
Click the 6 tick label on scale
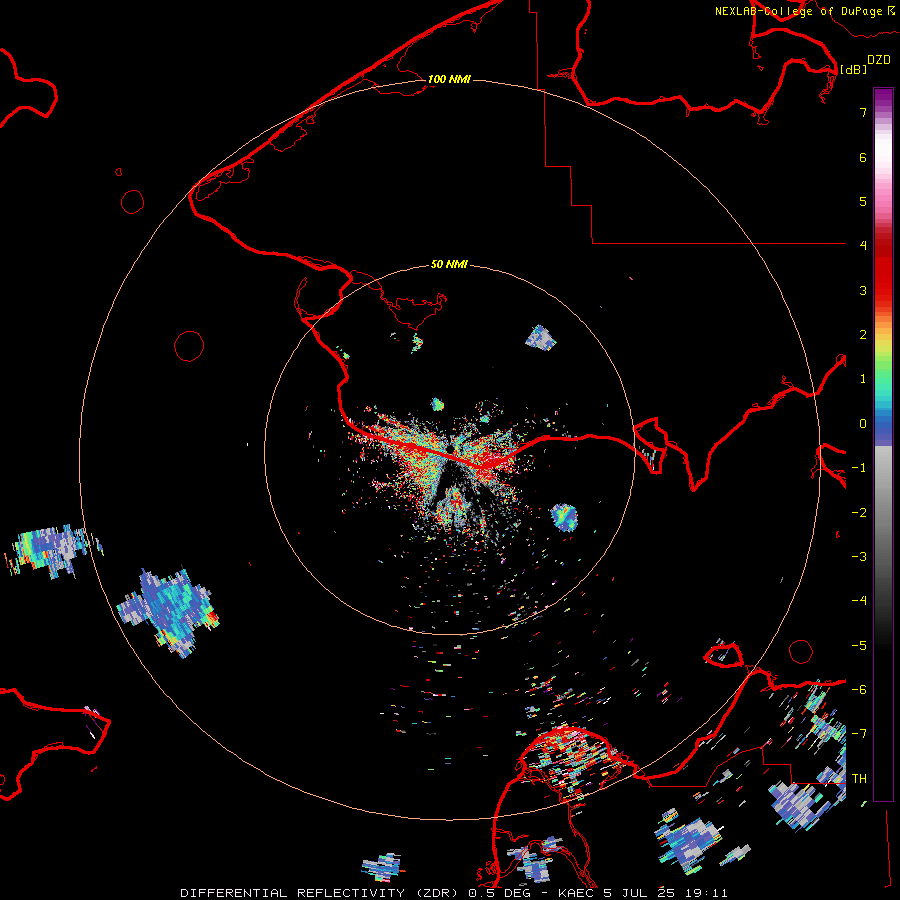point(863,157)
